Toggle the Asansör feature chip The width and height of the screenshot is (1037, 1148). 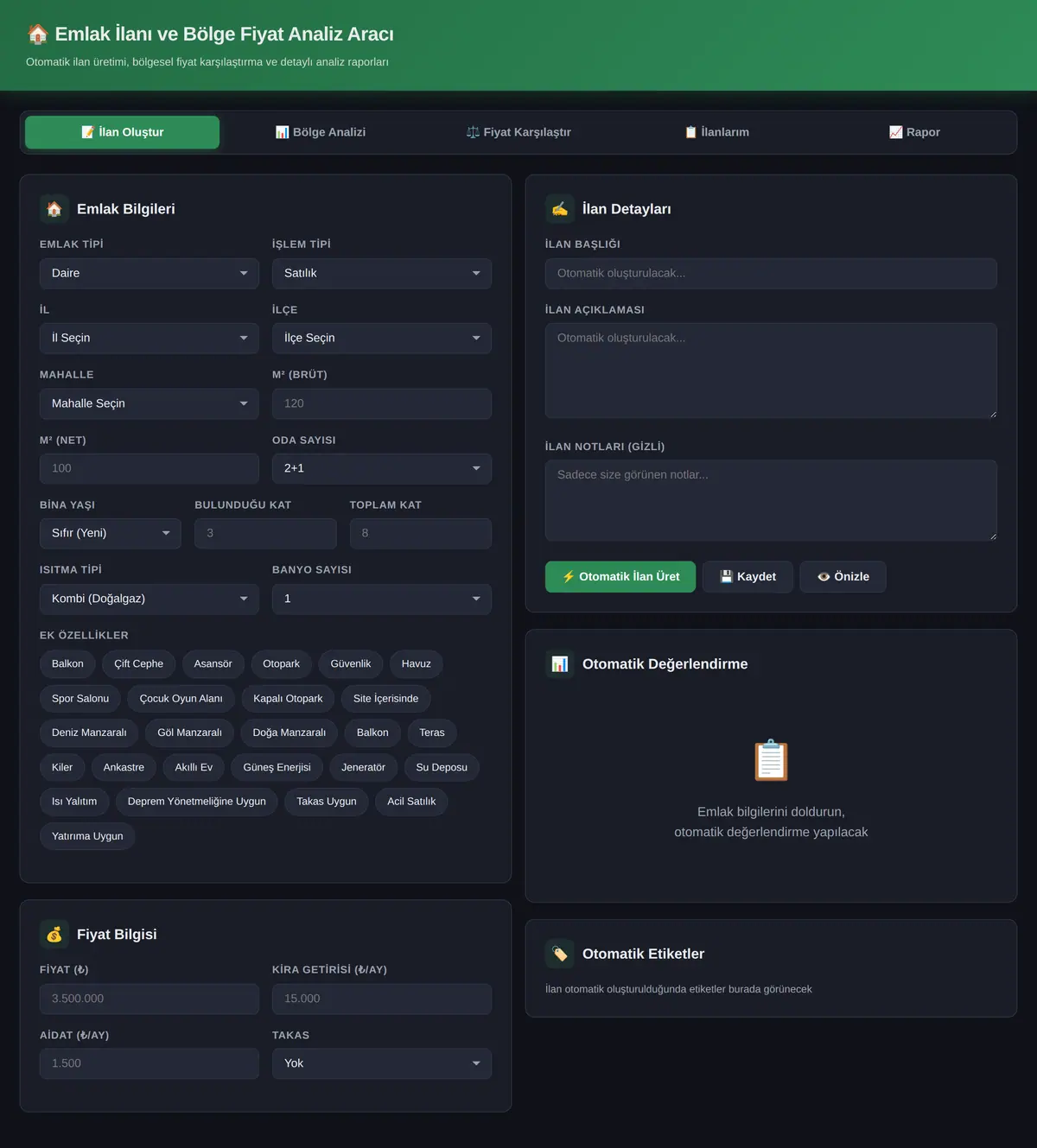point(213,664)
